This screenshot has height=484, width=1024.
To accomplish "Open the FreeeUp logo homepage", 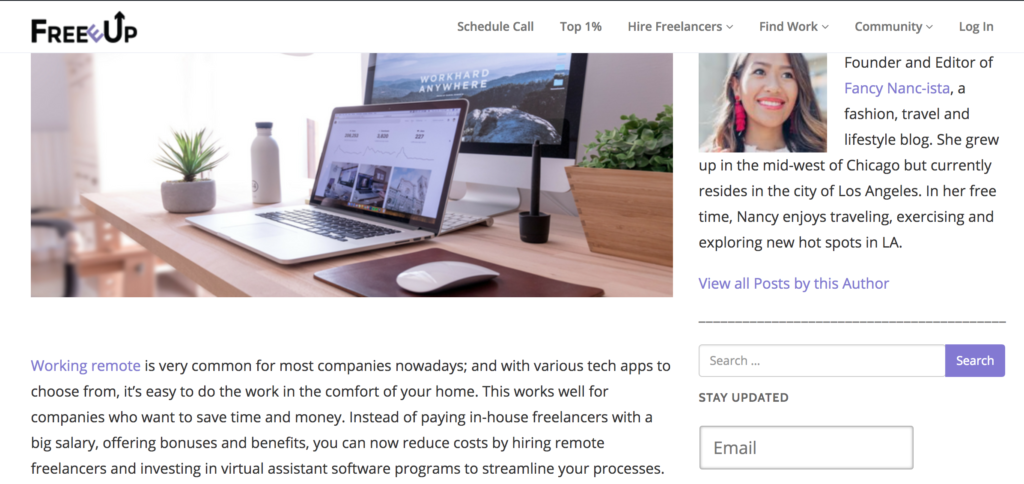I will (x=84, y=27).
